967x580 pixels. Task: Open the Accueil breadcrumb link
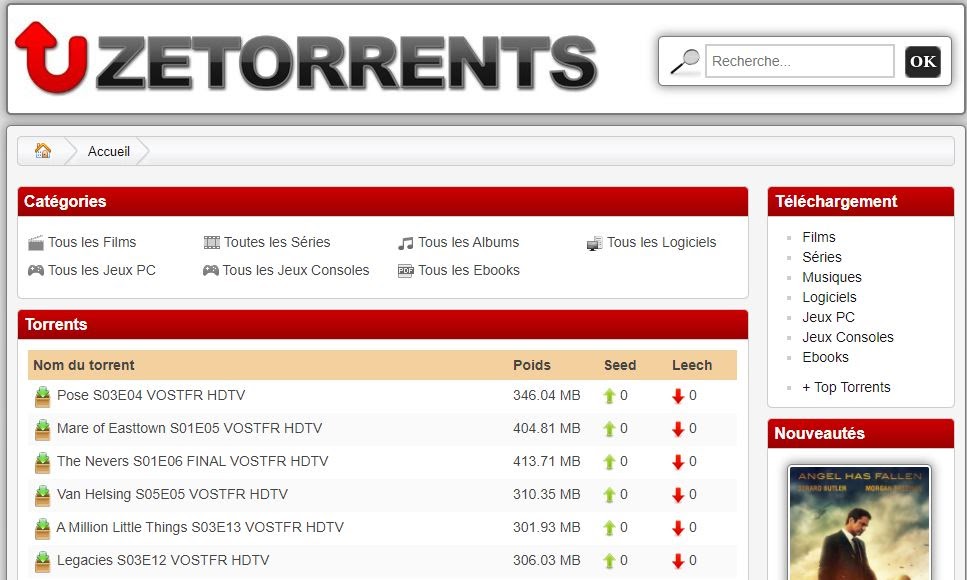(x=109, y=151)
